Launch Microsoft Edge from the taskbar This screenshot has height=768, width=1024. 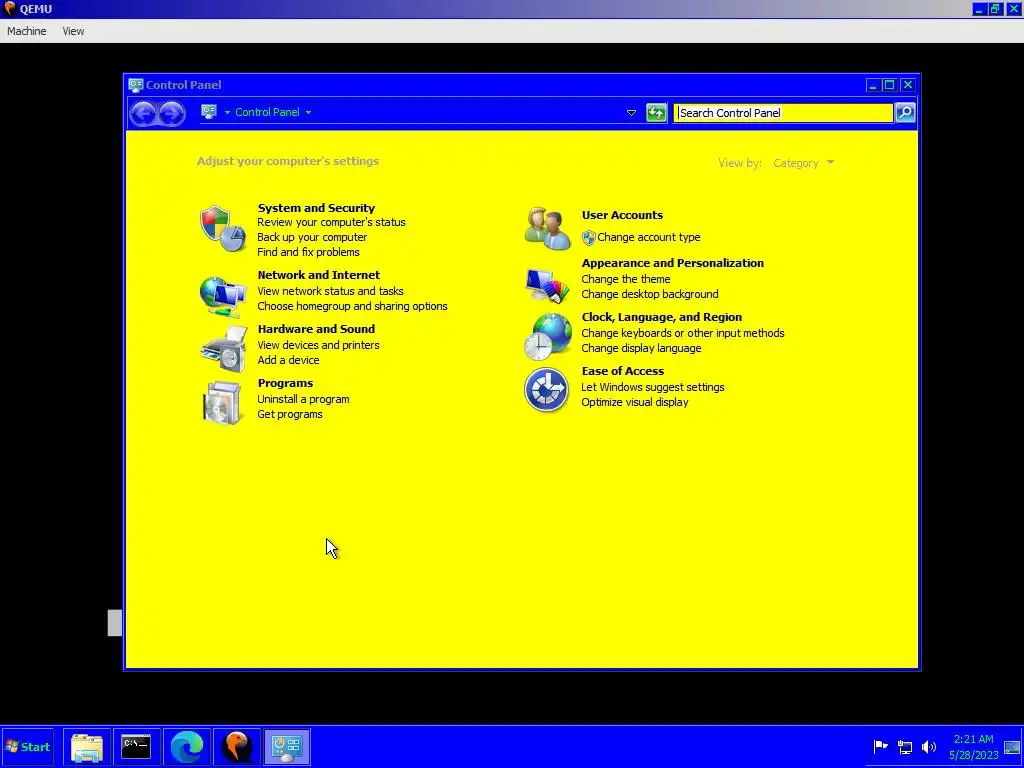(x=187, y=746)
